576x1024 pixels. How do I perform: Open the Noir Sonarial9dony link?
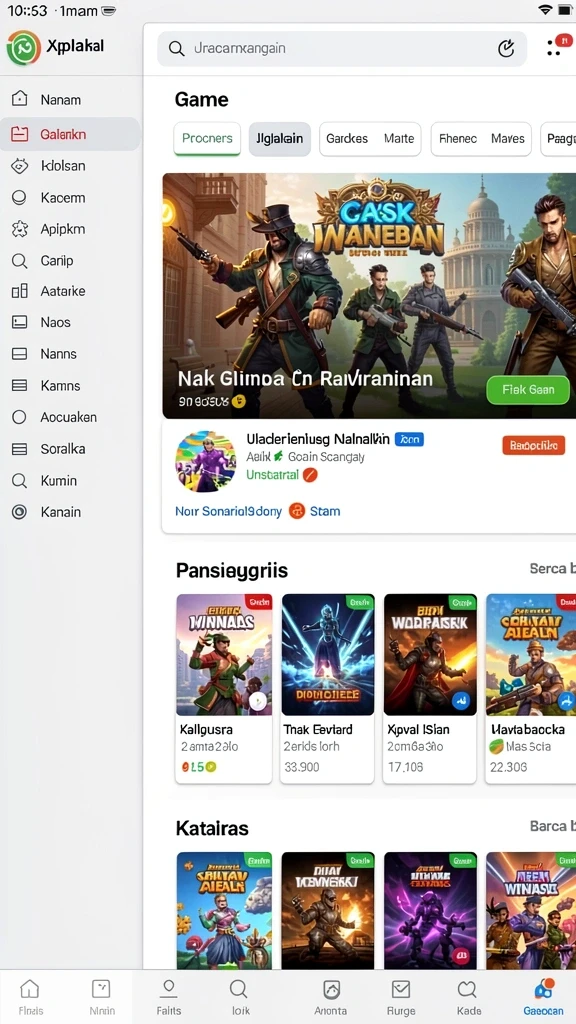(x=228, y=511)
